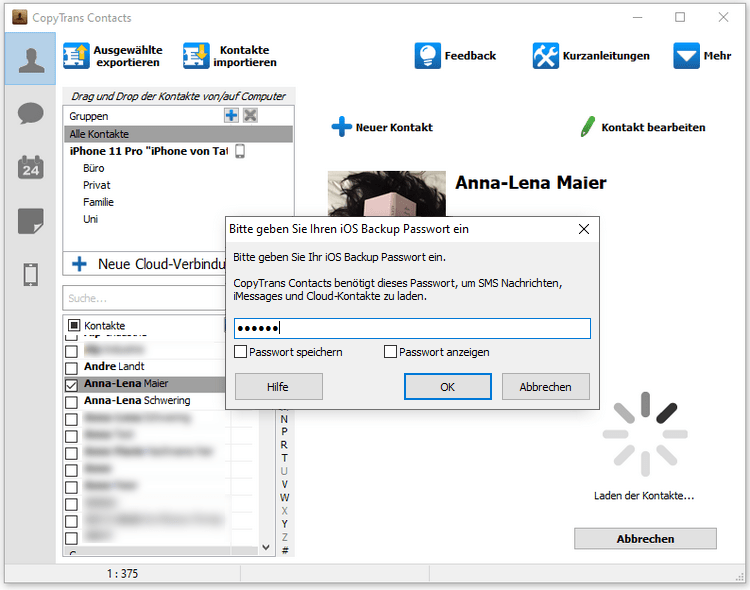Screen dimensions: 750x590
Task: Uncheck the Anna-Lena Maier checkbox
Action: click(x=71, y=385)
